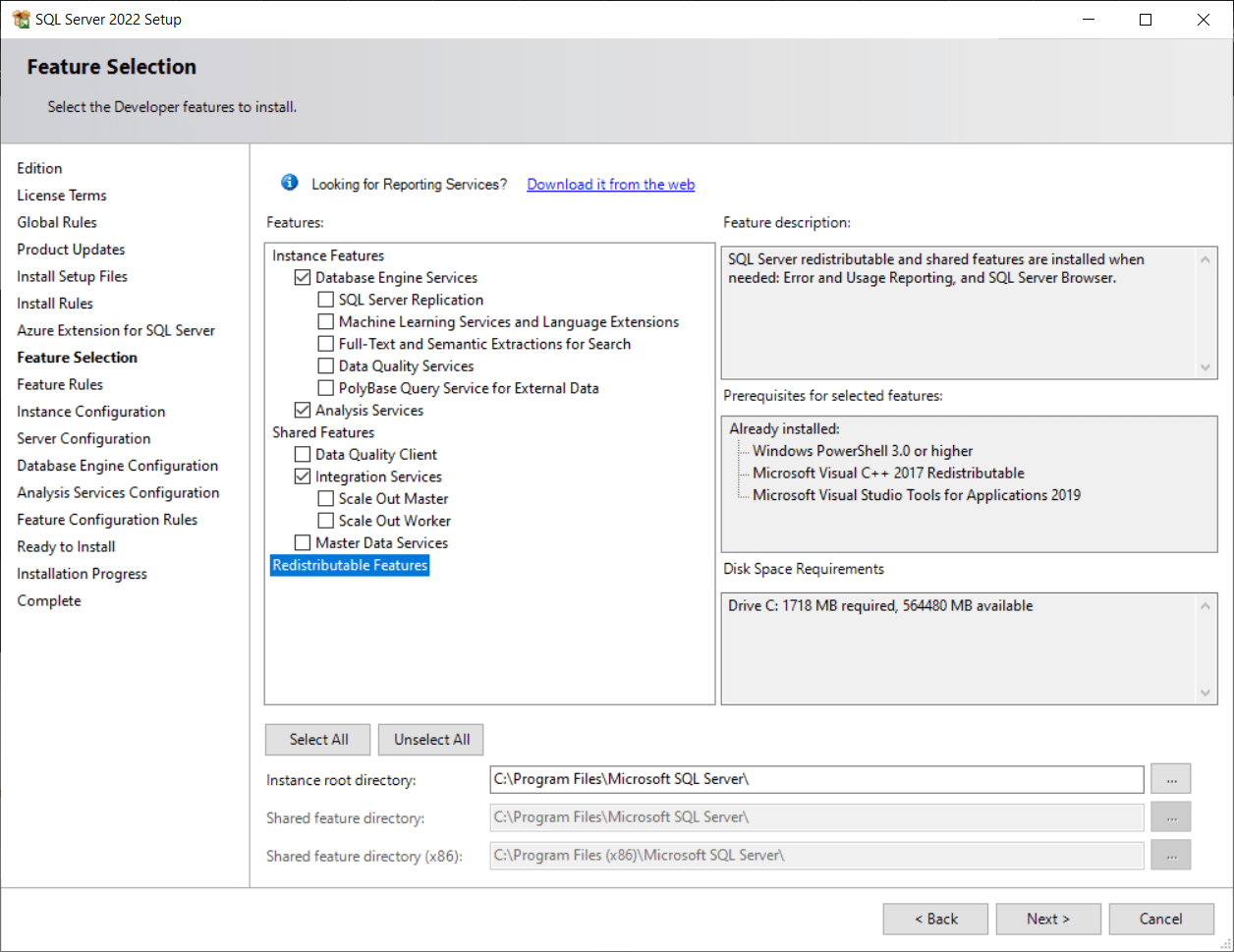Click the info icon beside Reporting Services notice
The height and width of the screenshot is (952, 1234).
coord(289,183)
